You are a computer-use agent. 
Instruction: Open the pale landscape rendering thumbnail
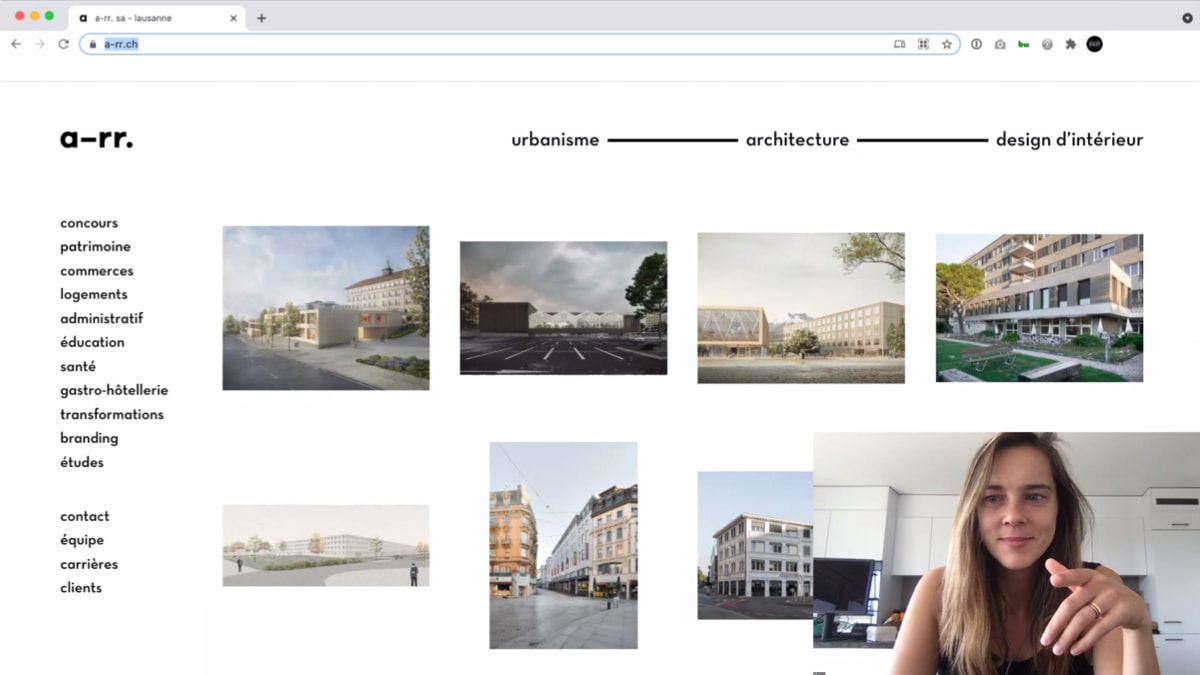pyautogui.click(x=326, y=545)
